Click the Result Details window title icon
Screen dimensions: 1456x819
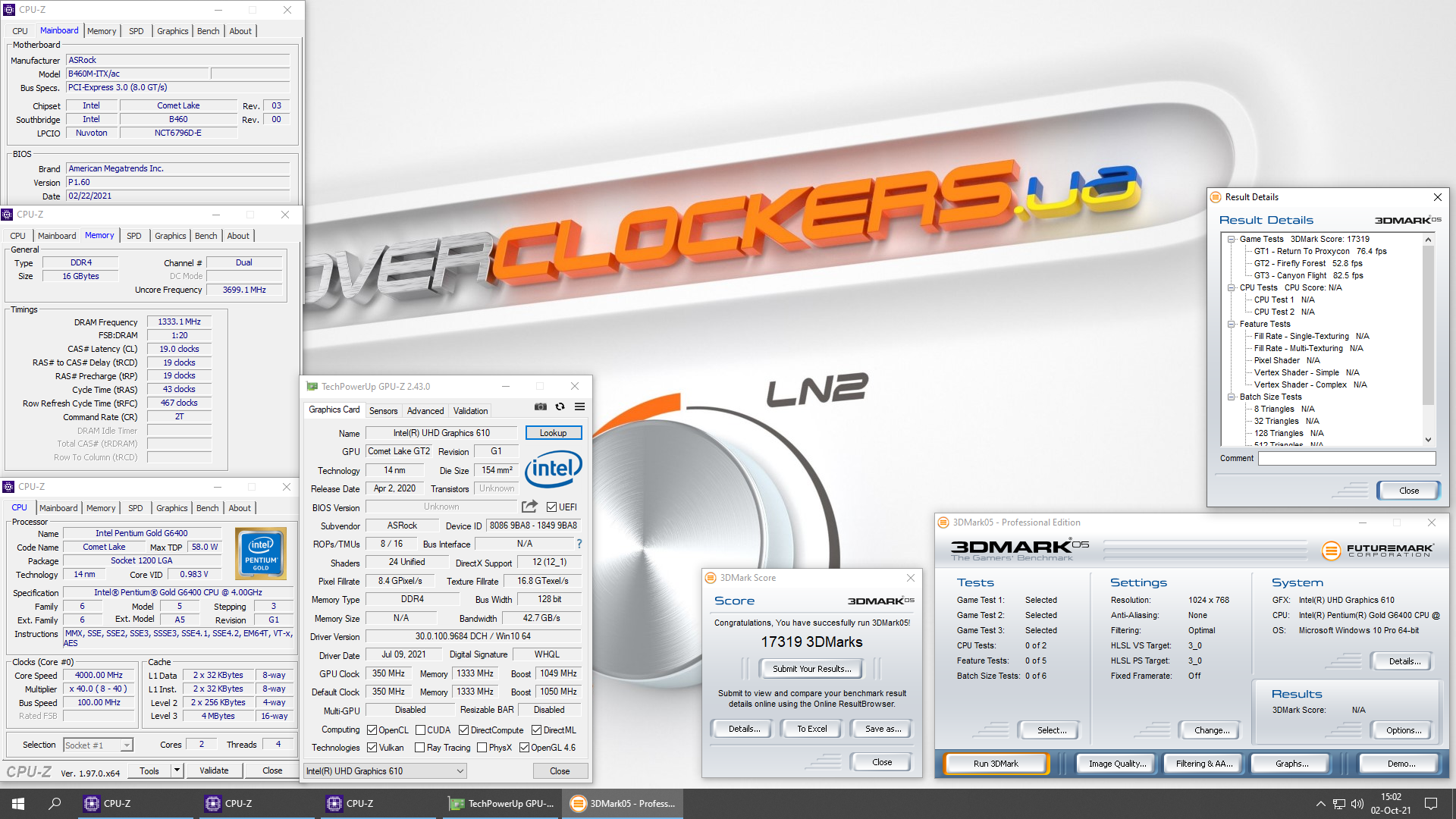1216,197
